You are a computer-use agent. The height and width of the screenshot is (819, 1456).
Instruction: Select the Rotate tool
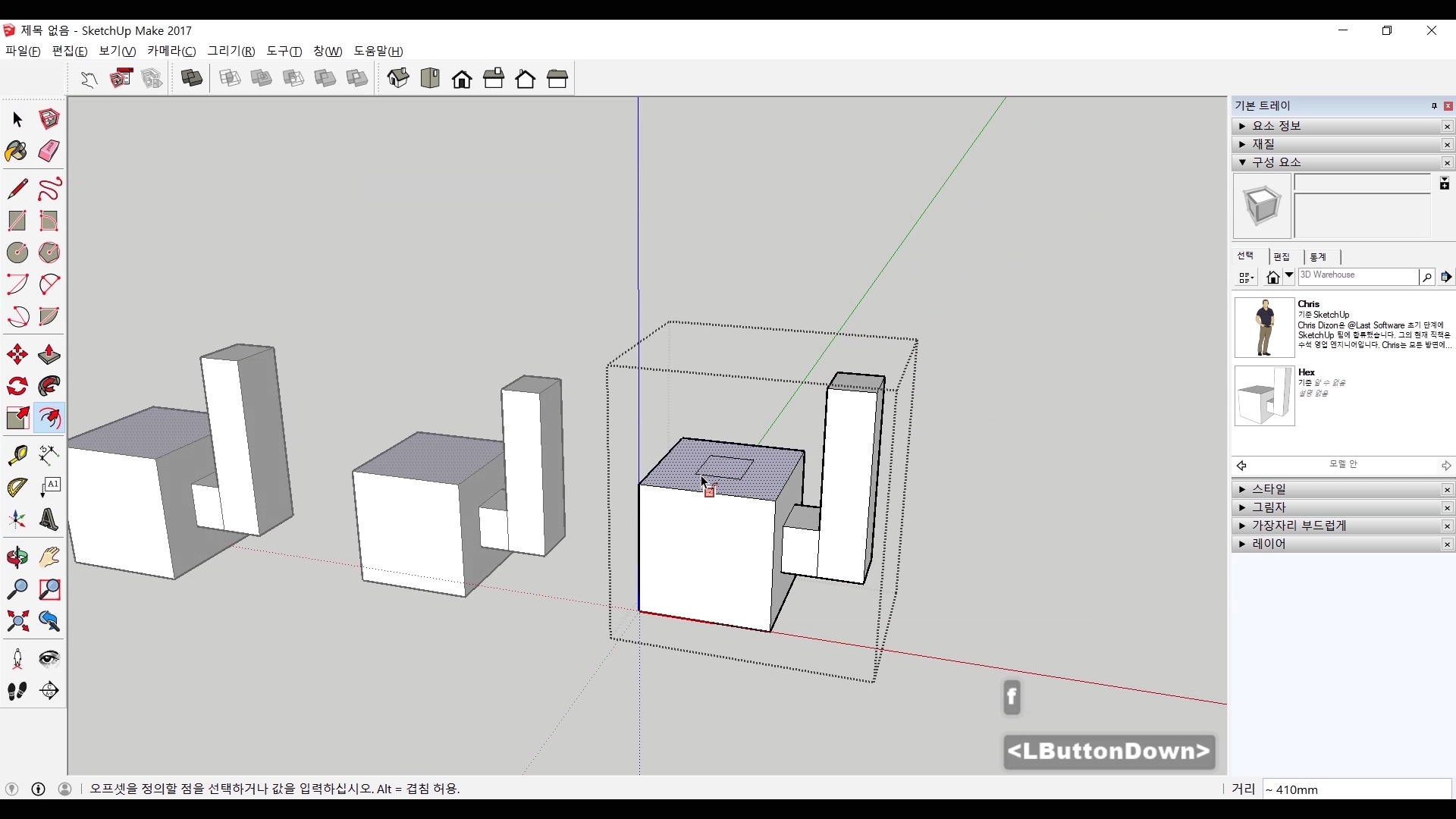pyautogui.click(x=17, y=387)
